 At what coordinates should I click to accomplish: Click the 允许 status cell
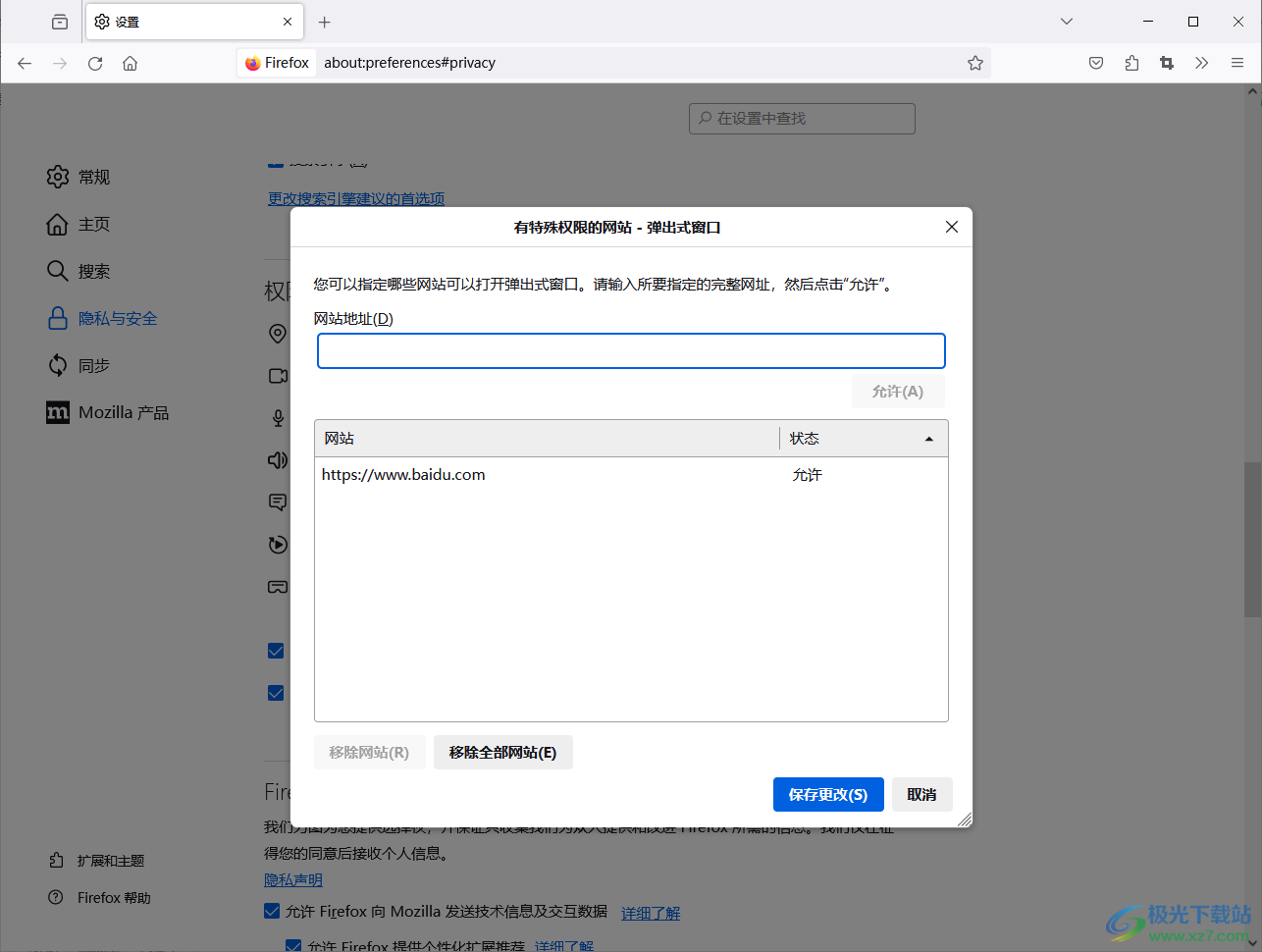tap(808, 475)
